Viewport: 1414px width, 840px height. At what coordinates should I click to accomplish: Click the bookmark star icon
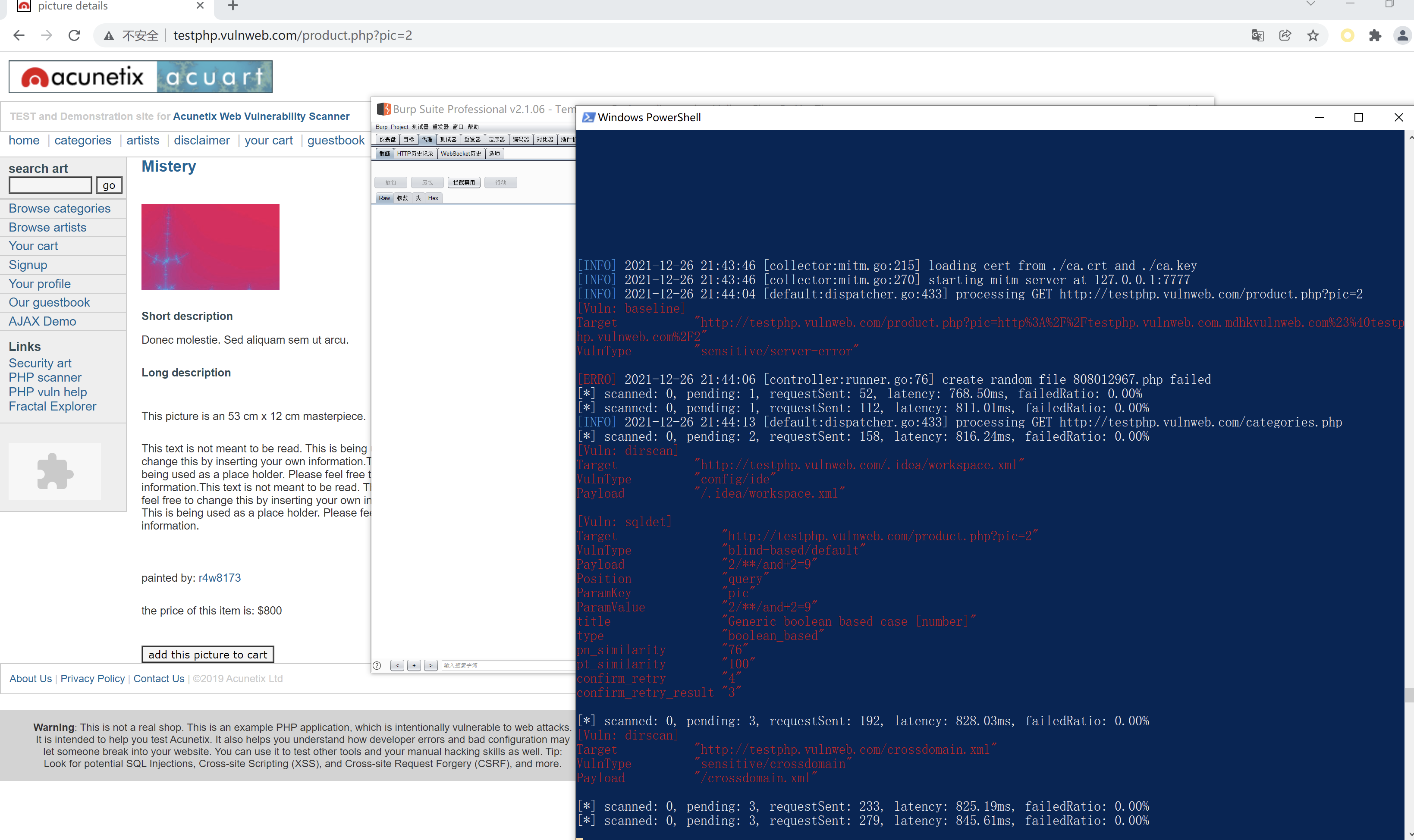point(1313,36)
